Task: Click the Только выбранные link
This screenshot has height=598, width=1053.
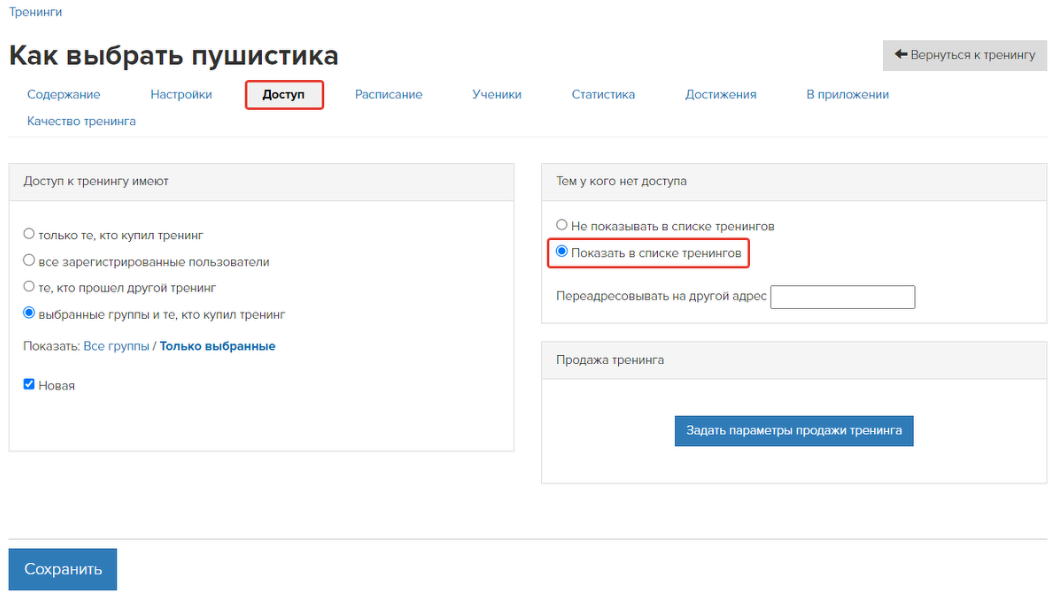Action: [x=218, y=346]
